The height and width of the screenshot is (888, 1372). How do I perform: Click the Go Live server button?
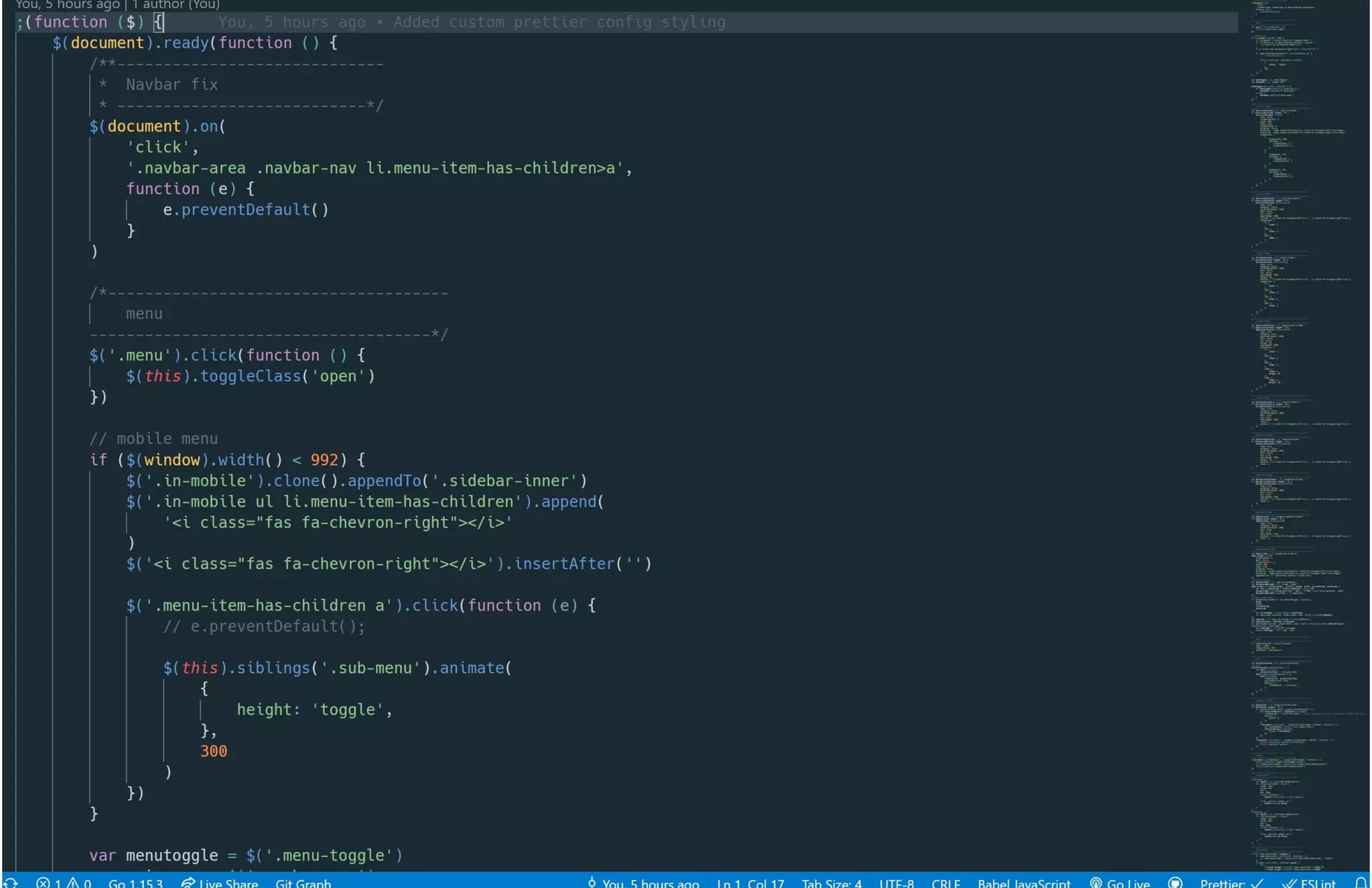coord(1120,883)
